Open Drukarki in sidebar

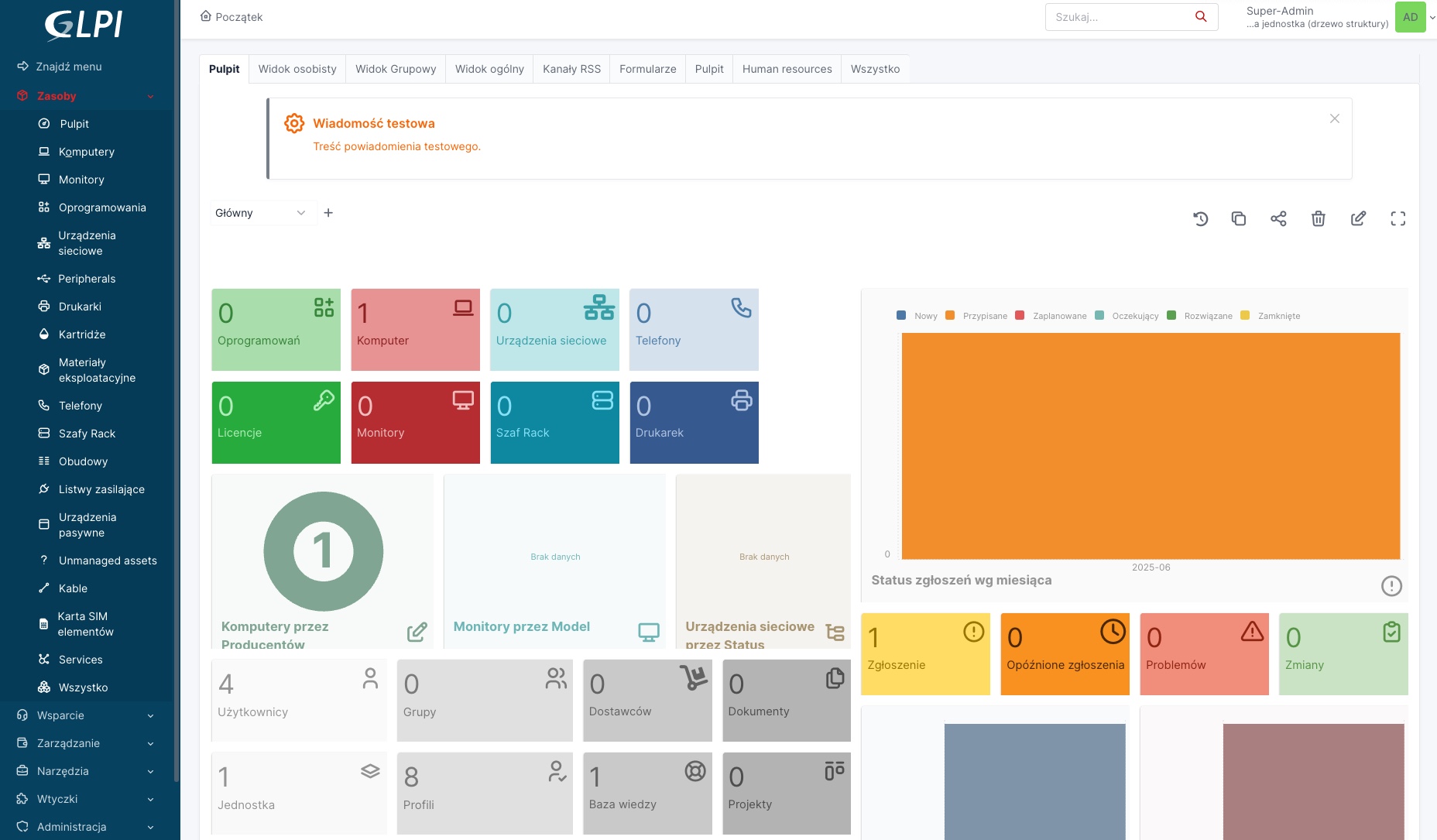80,307
